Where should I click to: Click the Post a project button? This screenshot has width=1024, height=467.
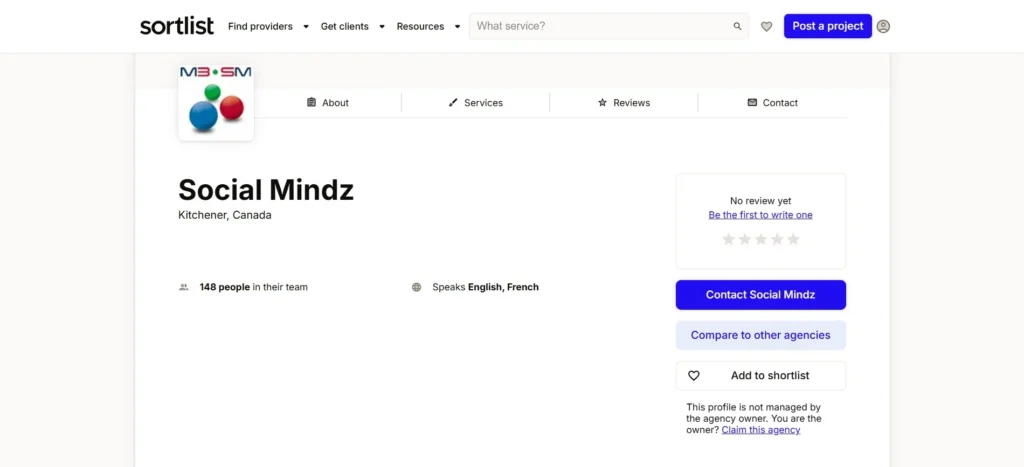tap(827, 26)
